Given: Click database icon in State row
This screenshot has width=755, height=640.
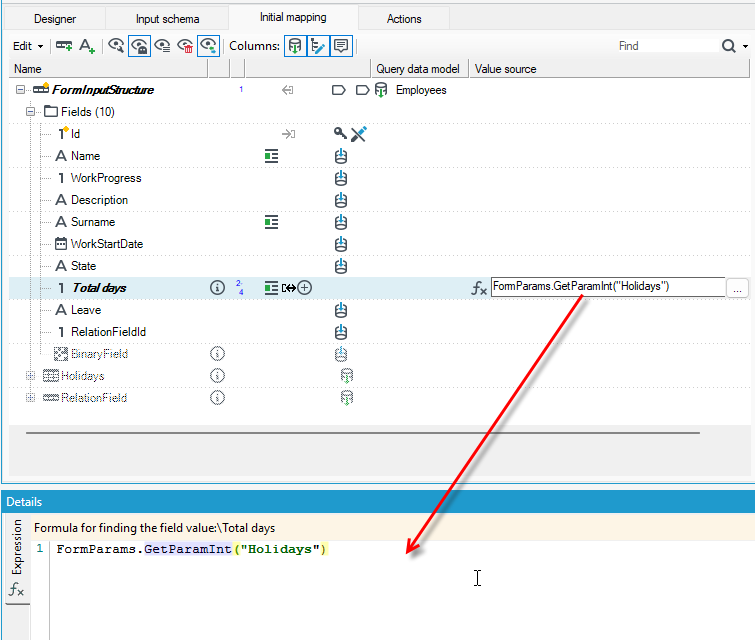Looking at the screenshot, I should 341,266.
